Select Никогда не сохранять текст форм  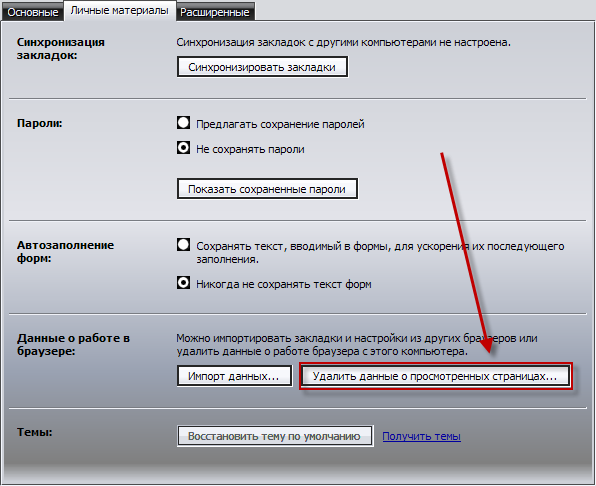(183, 283)
